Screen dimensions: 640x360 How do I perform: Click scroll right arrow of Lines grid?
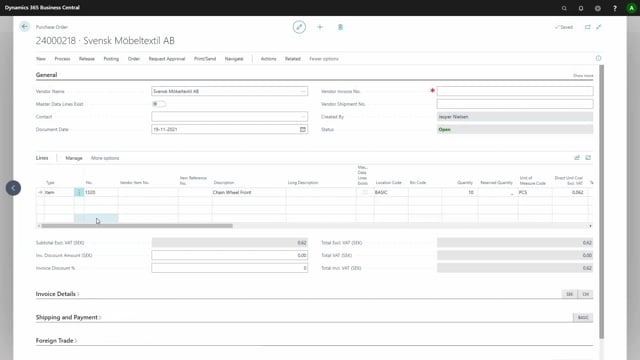590,226
